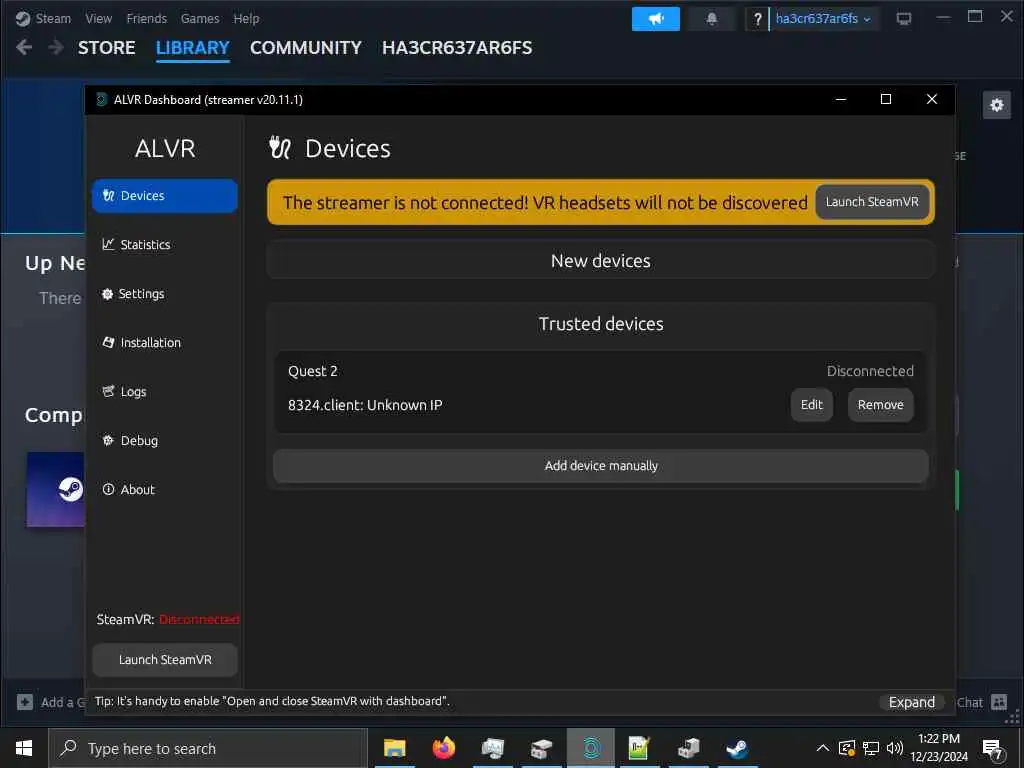Close the ALVR Dashboard window
The height and width of the screenshot is (768, 1024).
(x=932, y=99)
